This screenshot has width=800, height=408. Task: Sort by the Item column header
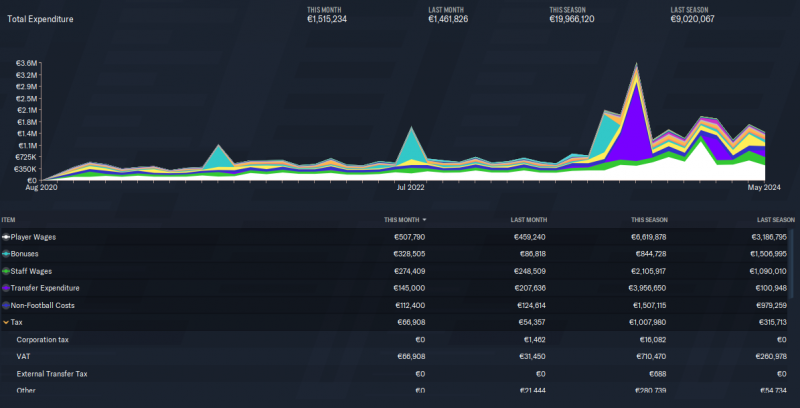(9, 219)
